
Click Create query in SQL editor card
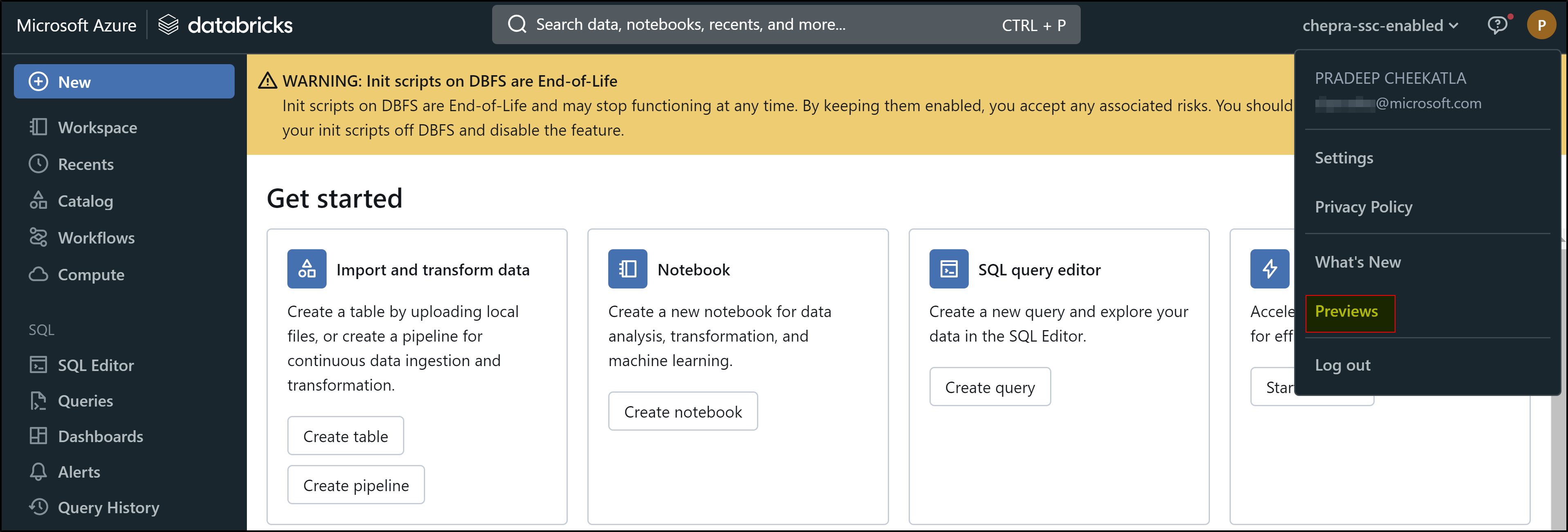[x=989, y=387]
